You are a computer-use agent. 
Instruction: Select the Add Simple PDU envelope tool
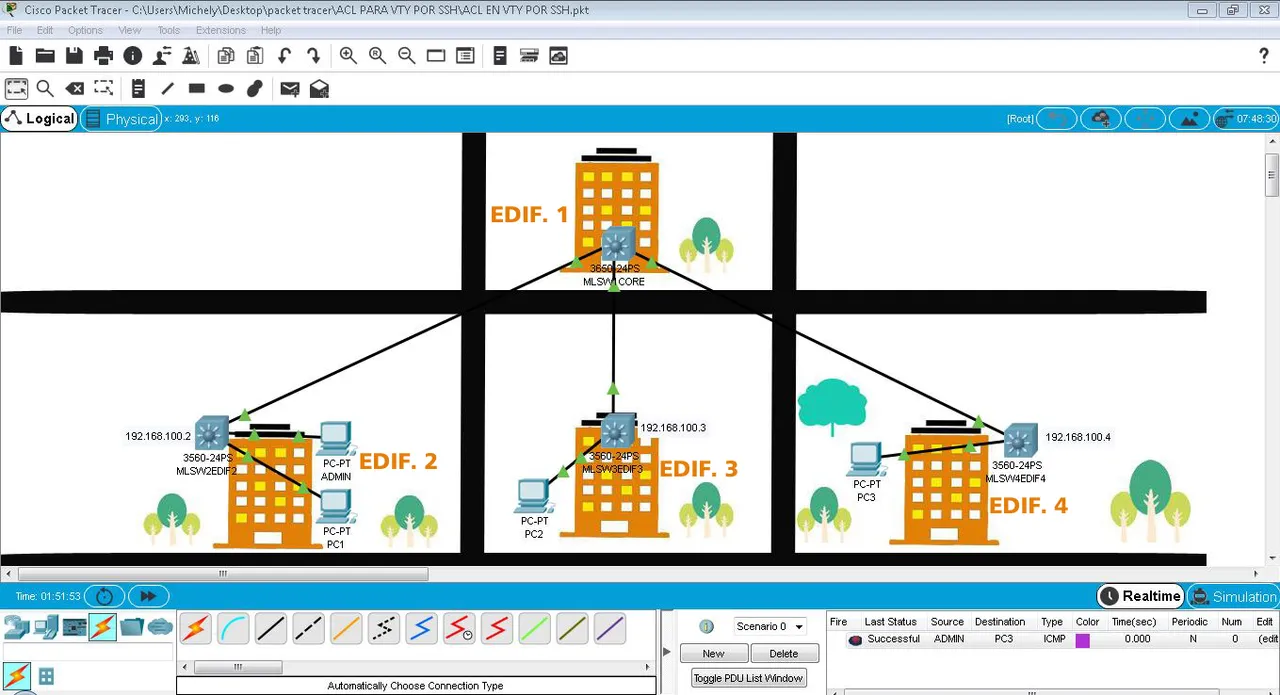click(x=289, y=89)
